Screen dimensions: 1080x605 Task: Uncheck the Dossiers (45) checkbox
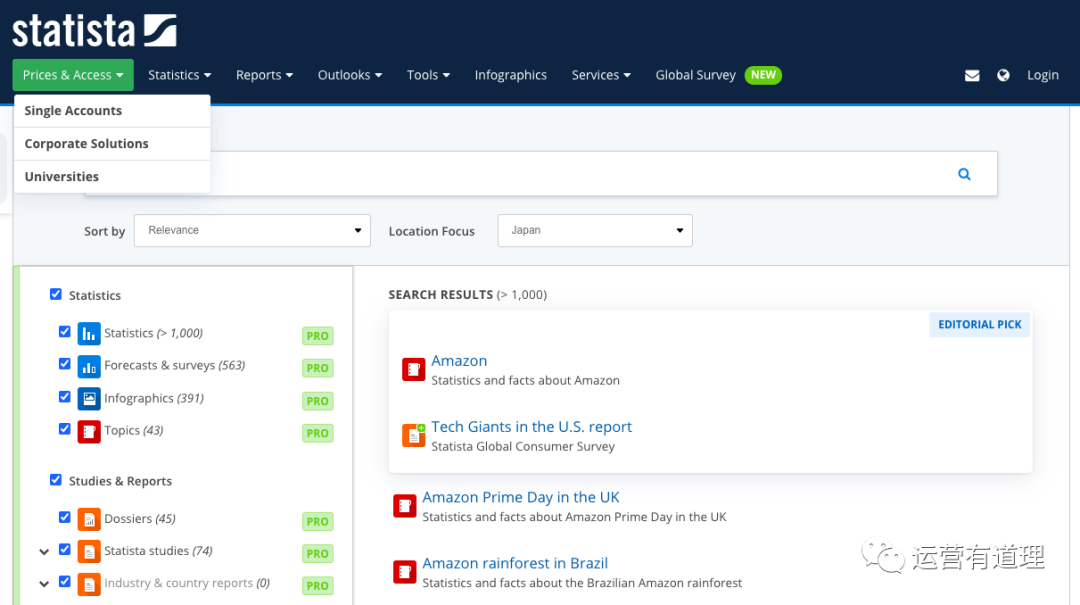65,517
